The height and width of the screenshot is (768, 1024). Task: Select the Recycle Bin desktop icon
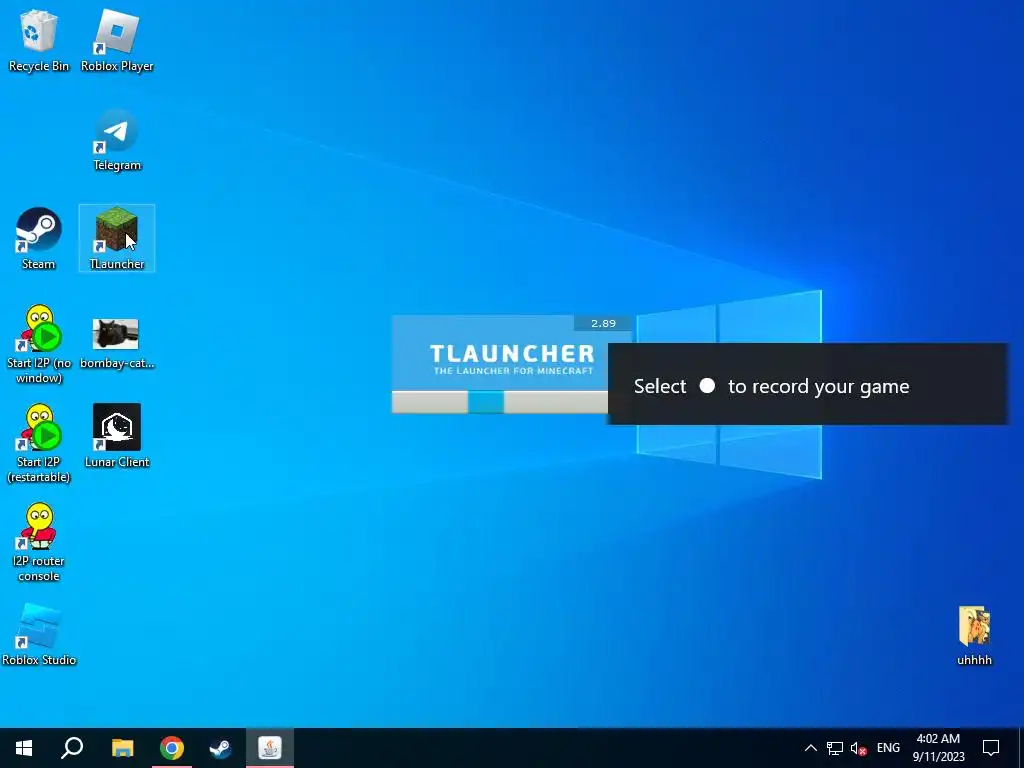39,40
